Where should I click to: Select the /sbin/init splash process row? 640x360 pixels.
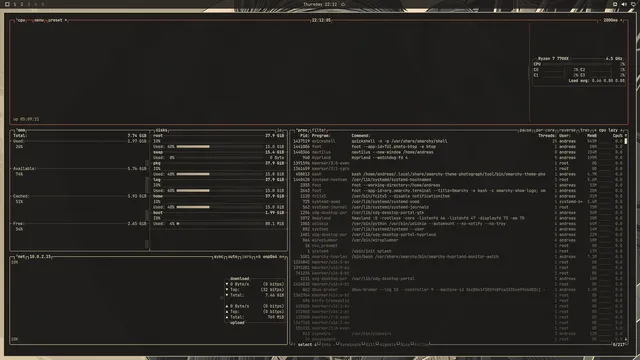click(457, 251)
